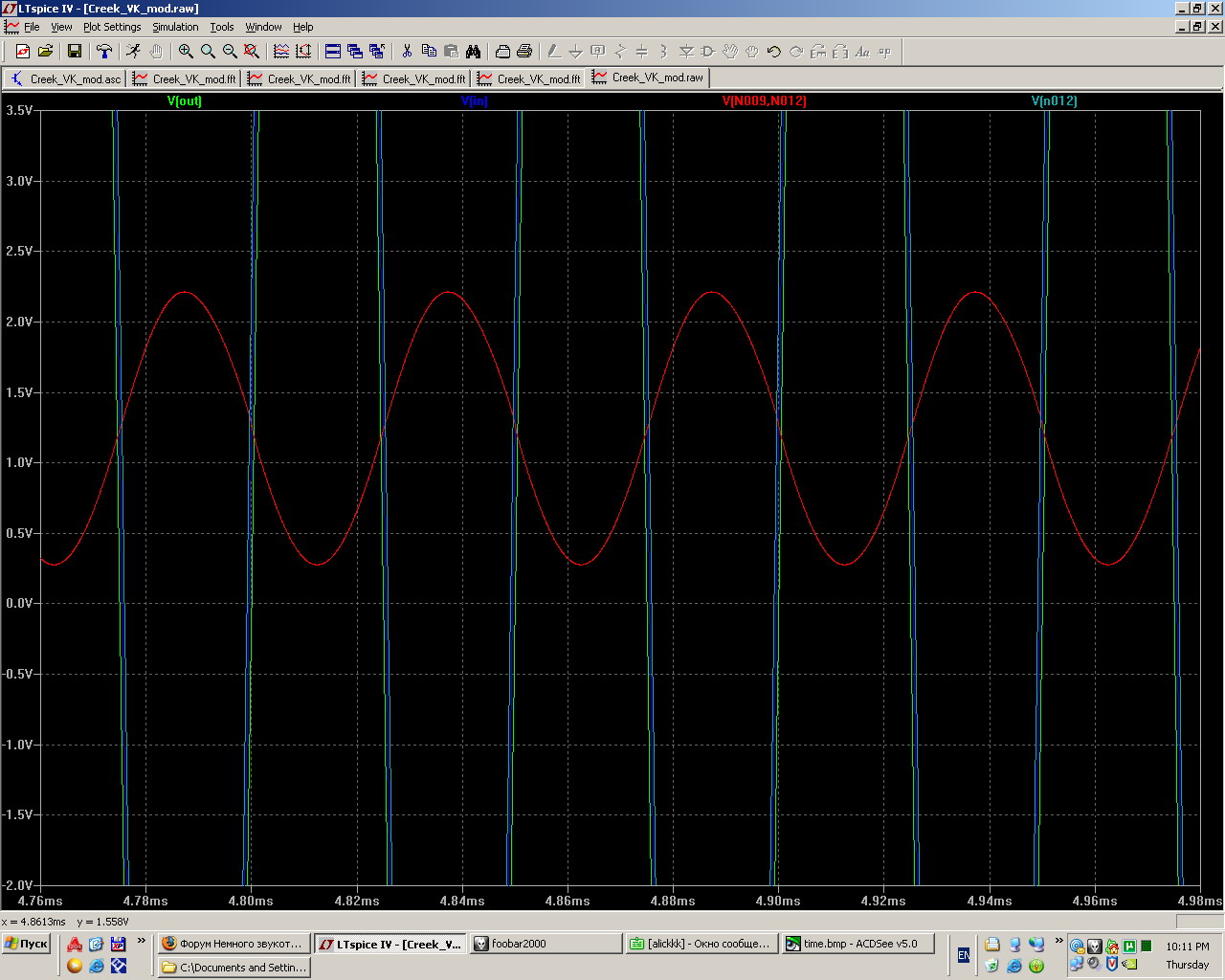
Task: Open Pick Visible Traces icon
Action: [x=281, y=52]
